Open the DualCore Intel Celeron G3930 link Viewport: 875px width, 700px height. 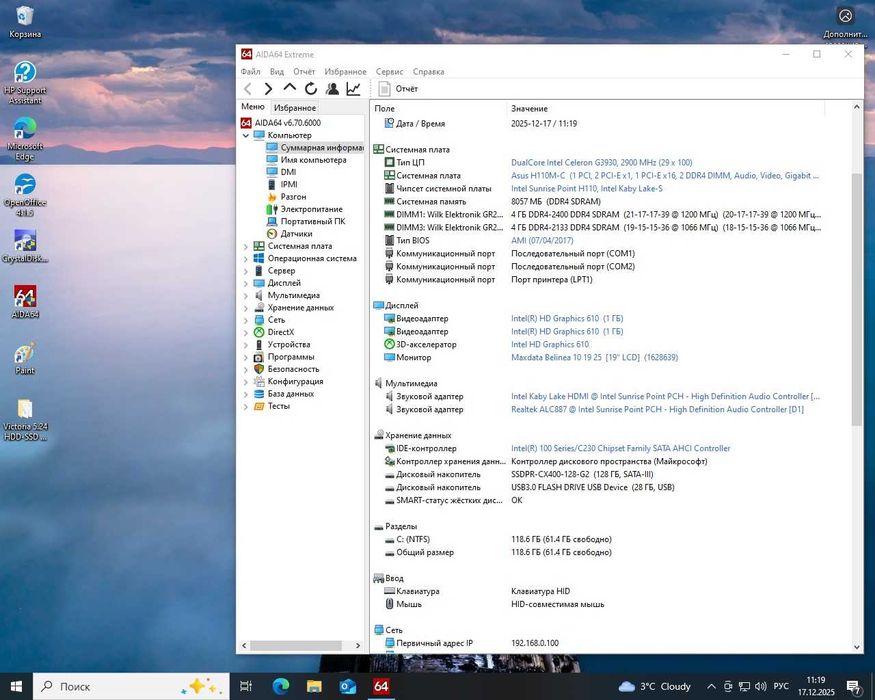click(602, 162)
